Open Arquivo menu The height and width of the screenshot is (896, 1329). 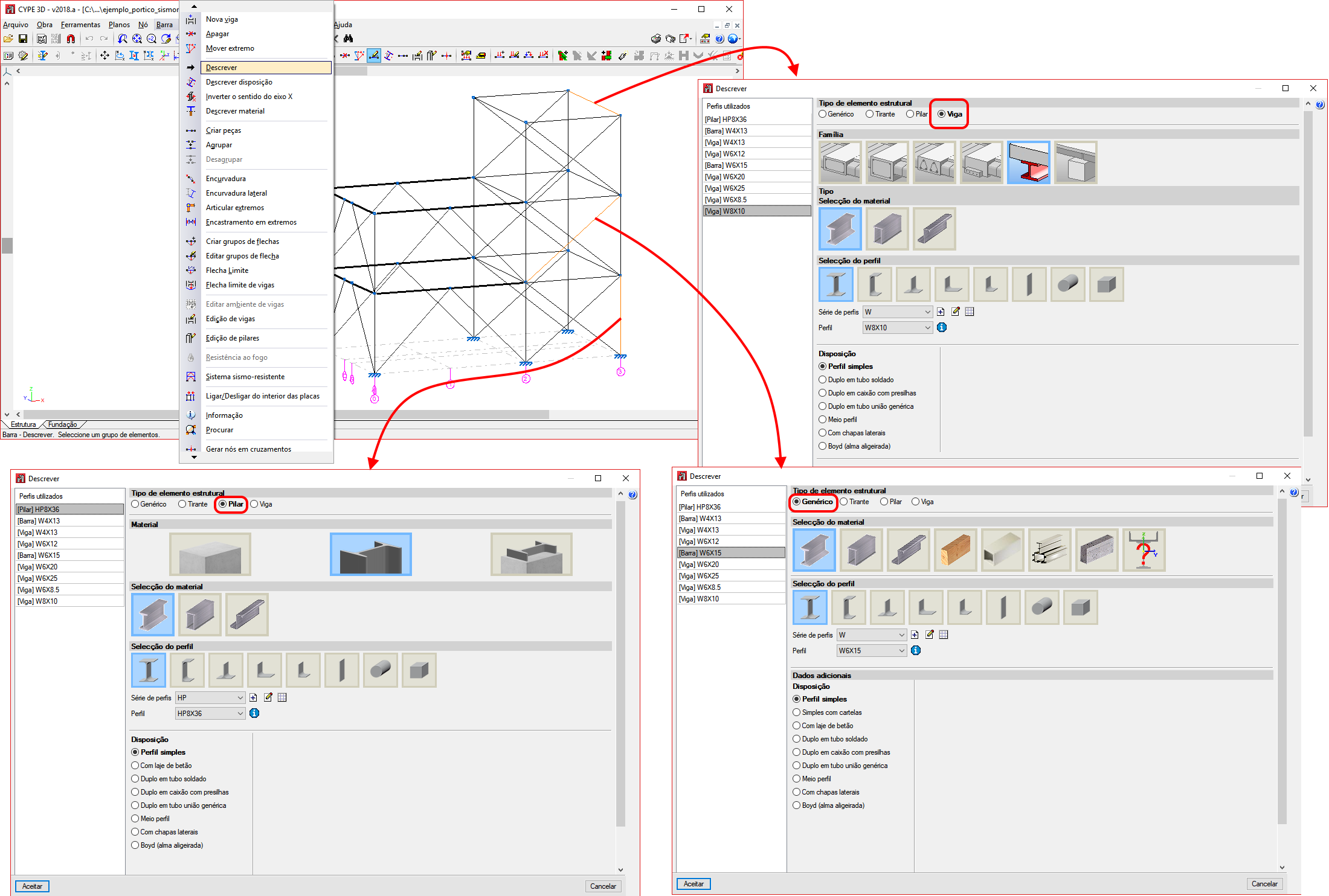click(16, 25)
